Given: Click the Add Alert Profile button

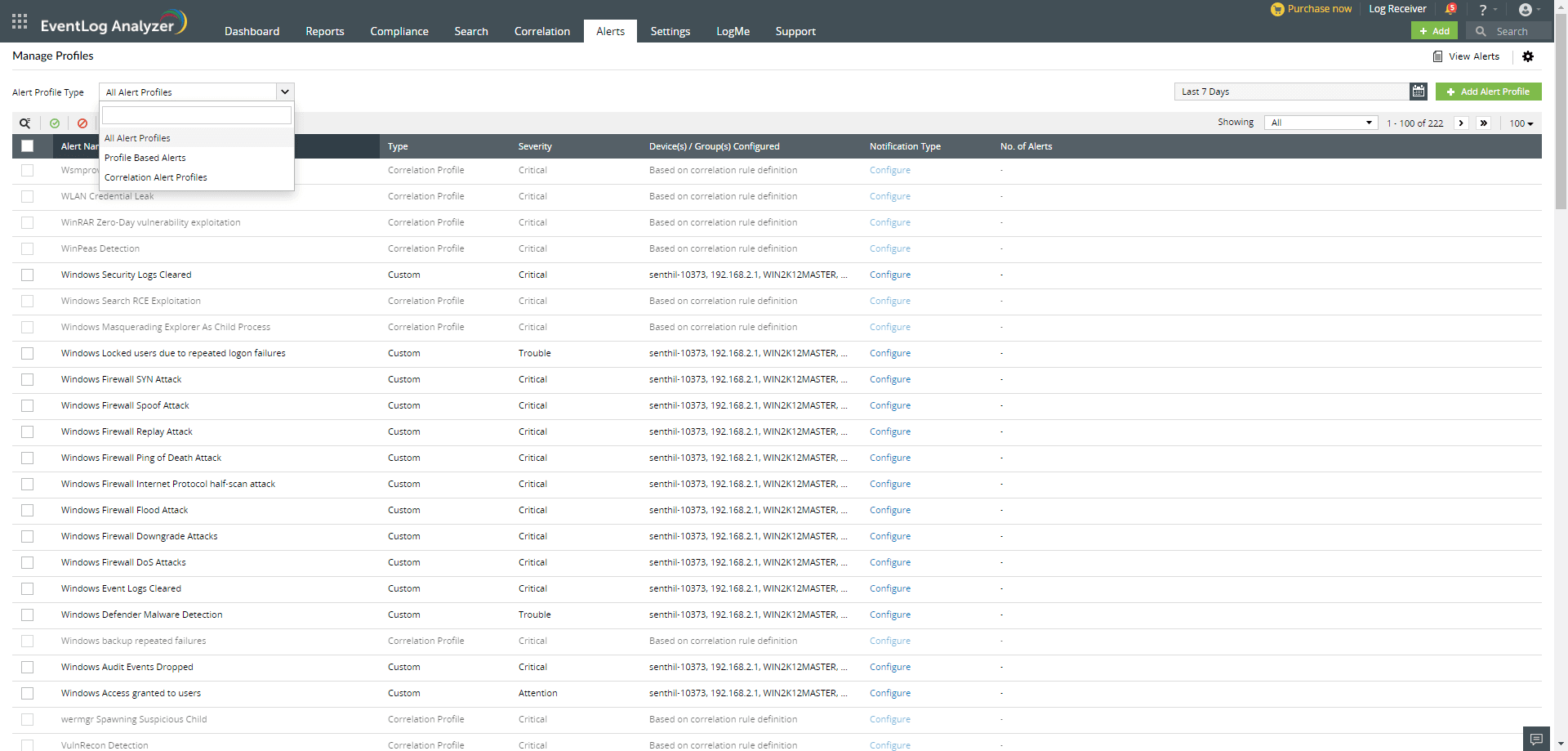Looking at the screenshot, I should point(1488,91).
